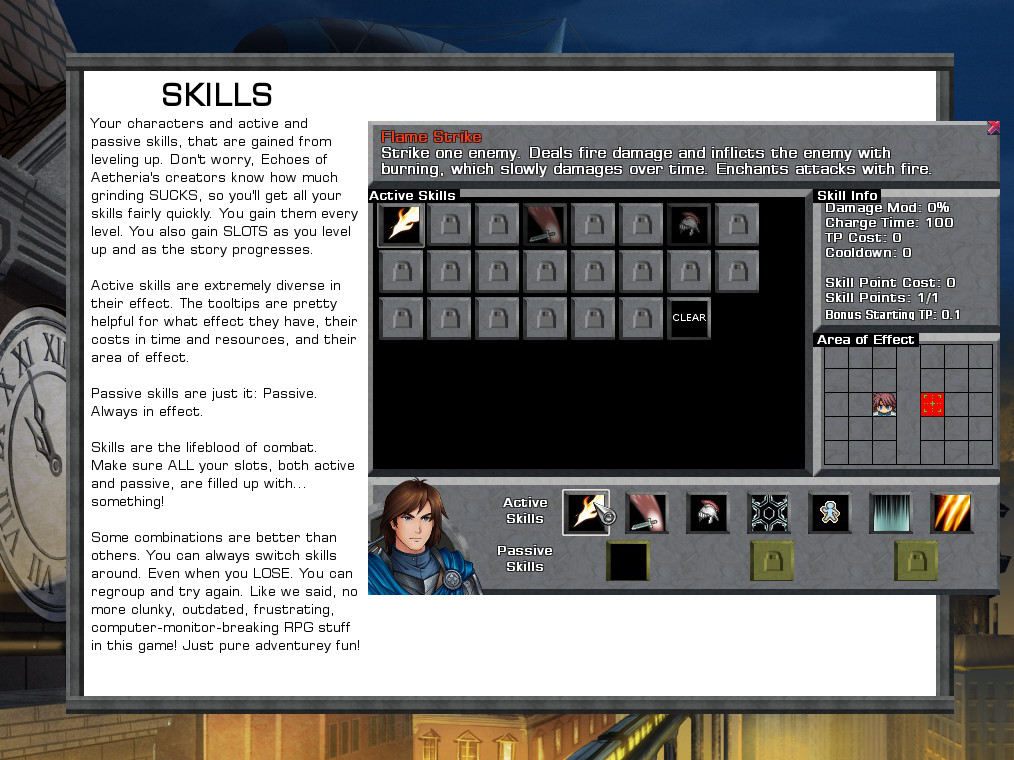Select the orange flame stripes skill icon

(x=951, y=512)
